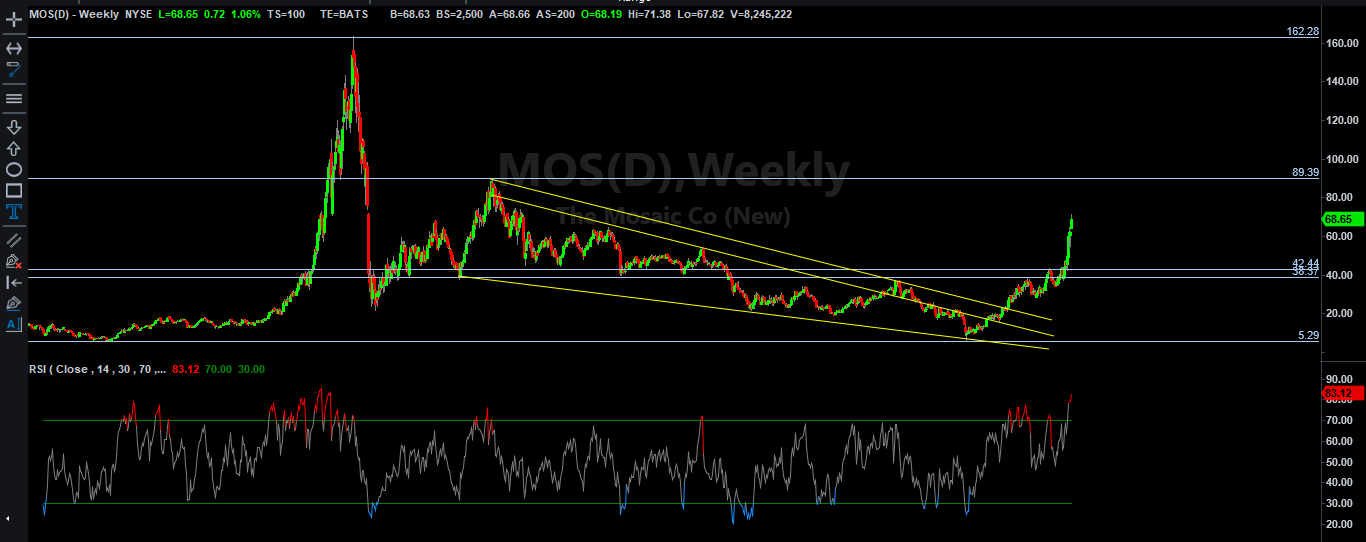Click the small arrow at bottom-left corner
1366x542 pixels.
[8, 519]
